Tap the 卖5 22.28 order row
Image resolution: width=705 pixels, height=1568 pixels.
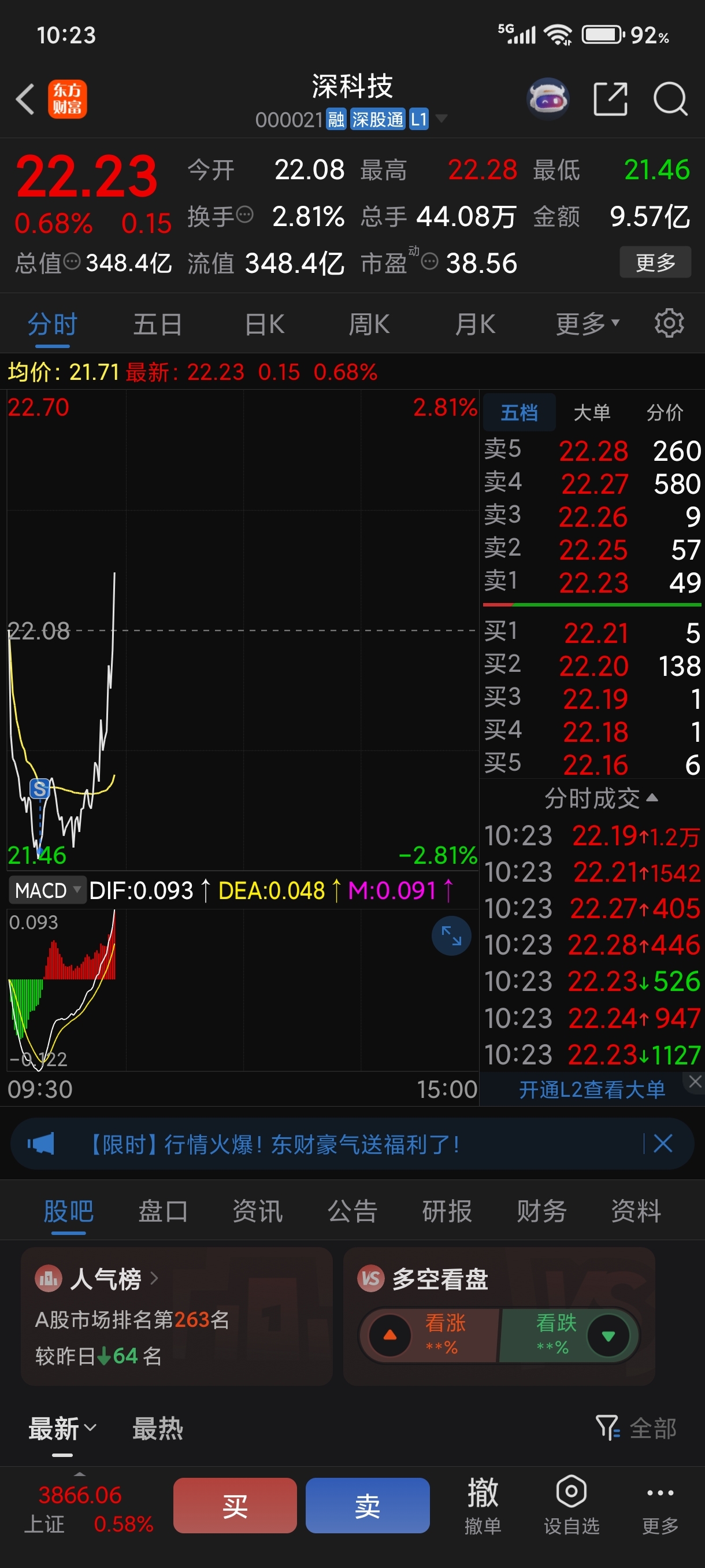pyautogui.click(x=592, y=450)
